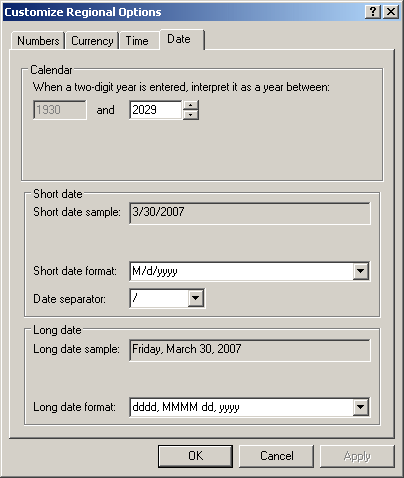The image size is (404, 478).
Task: Switch to the Currency tab
Action: click(x=92, y=41)
